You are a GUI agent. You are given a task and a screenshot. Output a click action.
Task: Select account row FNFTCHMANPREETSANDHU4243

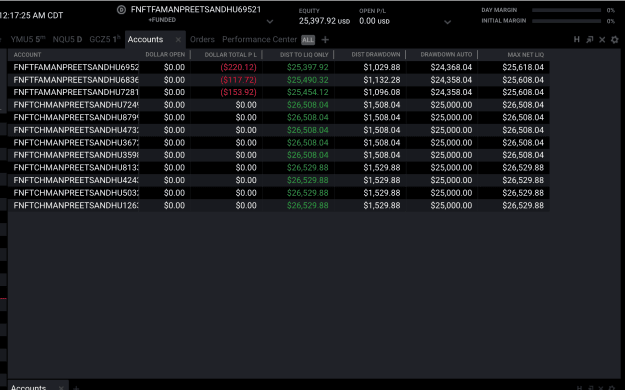[279, 180]
